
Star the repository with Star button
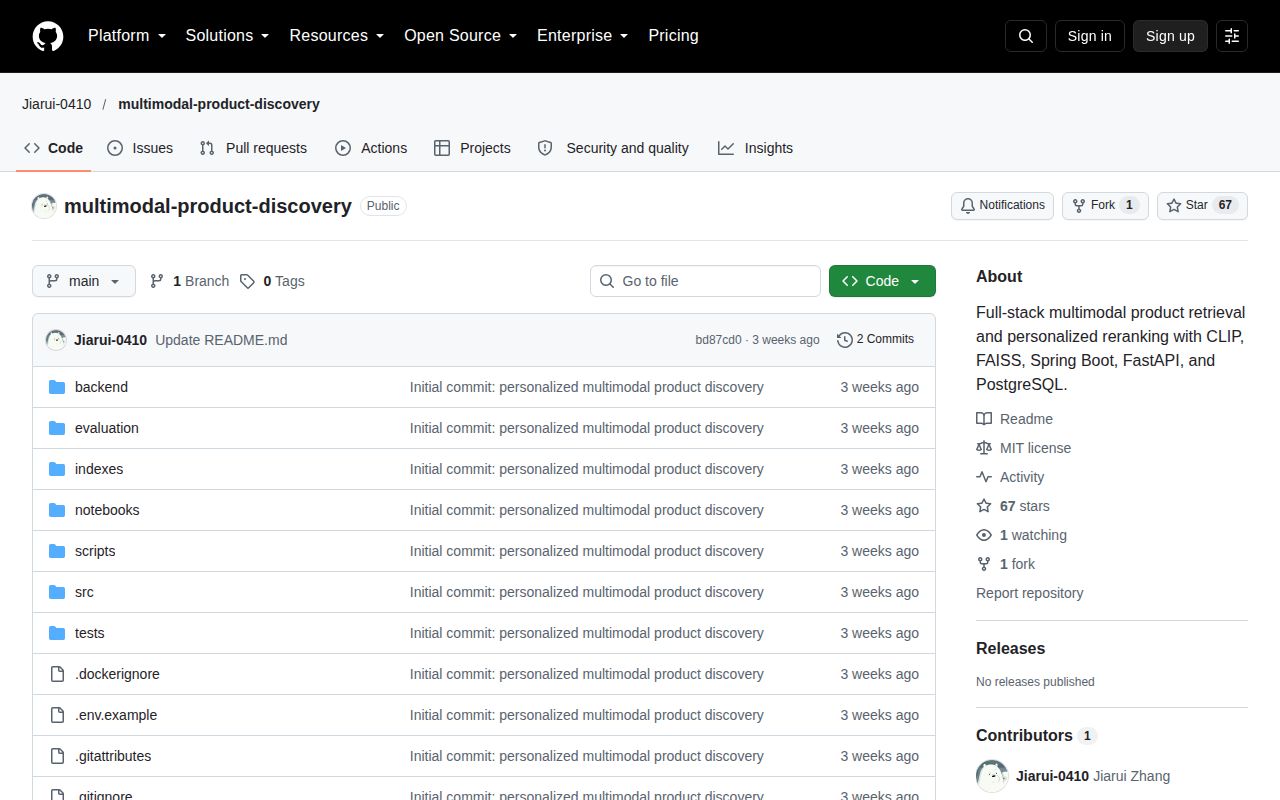coord(1202,205)
